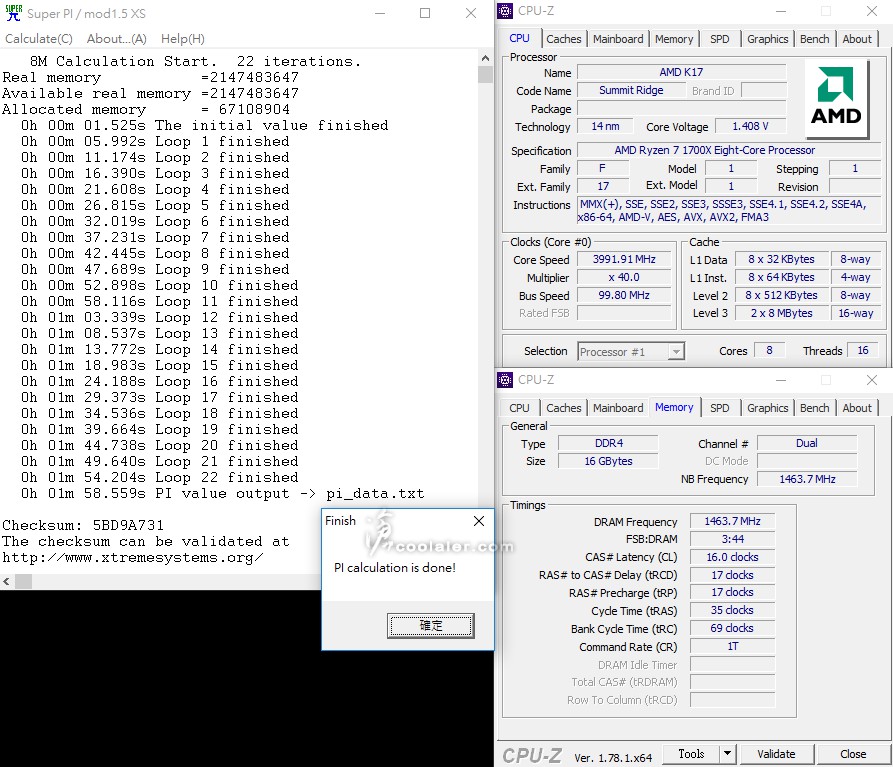Click the Technology value 14 nm

click(605, 126)
